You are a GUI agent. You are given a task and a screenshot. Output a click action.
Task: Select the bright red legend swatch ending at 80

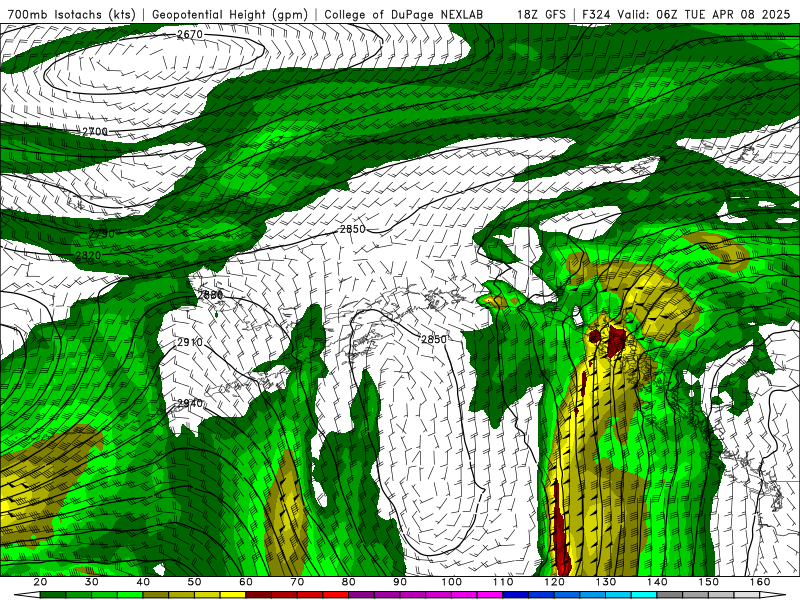point(336,595)
